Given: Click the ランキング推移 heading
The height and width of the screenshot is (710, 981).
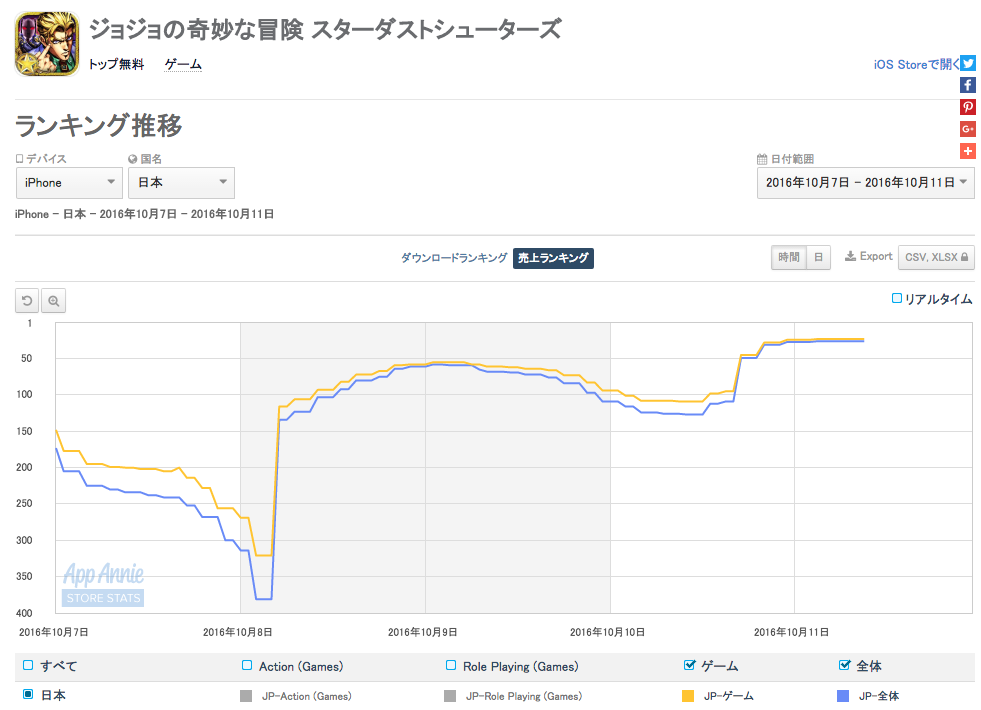Looking at the screenshot, I should [98, 125].
